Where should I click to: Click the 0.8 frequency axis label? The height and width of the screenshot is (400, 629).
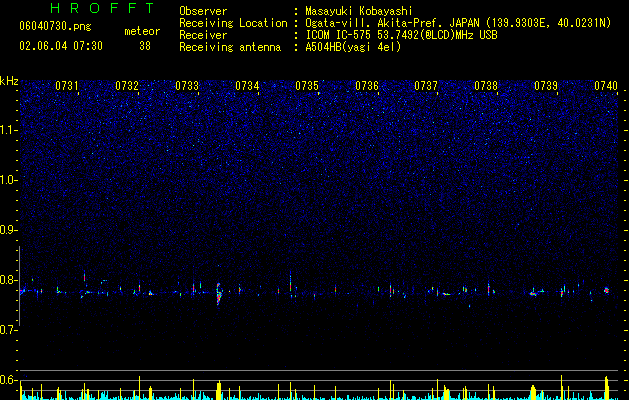(x=9, y=280)
